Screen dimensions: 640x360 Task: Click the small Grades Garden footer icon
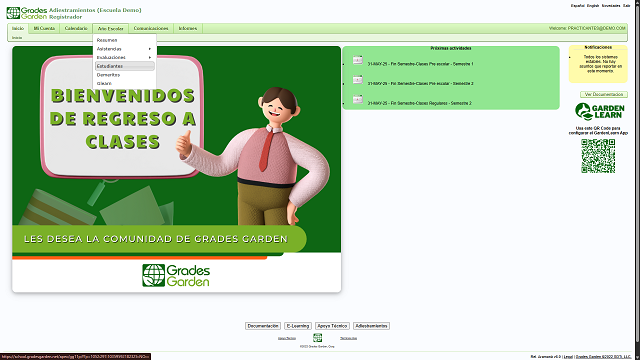point(318,338)
